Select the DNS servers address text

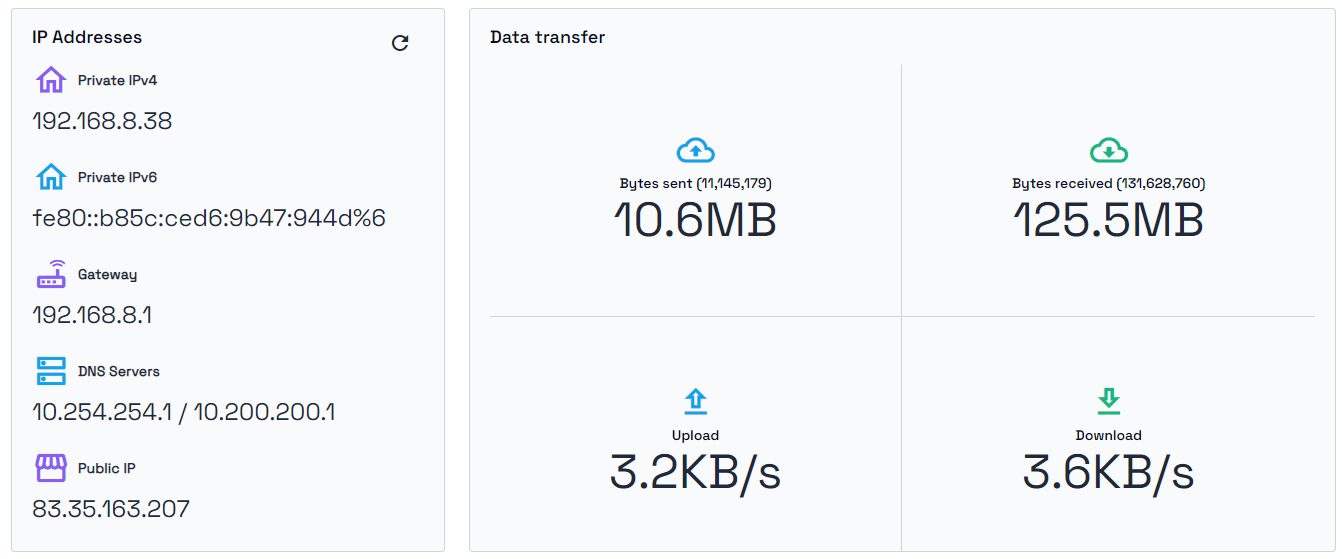184,412
